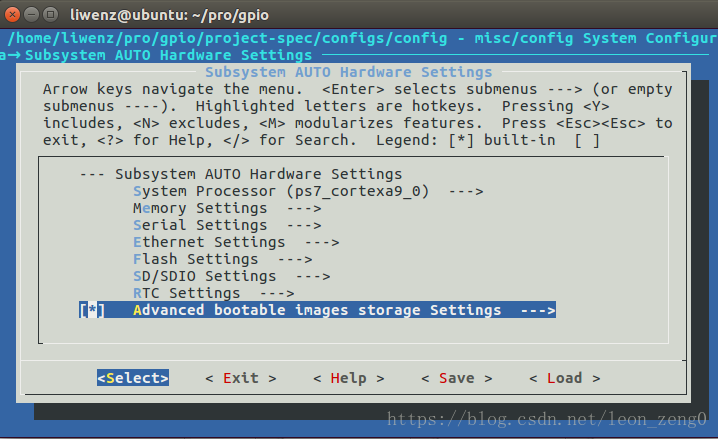Click the < Save > button
Viewport: 718px width, 439px height.
457,378
